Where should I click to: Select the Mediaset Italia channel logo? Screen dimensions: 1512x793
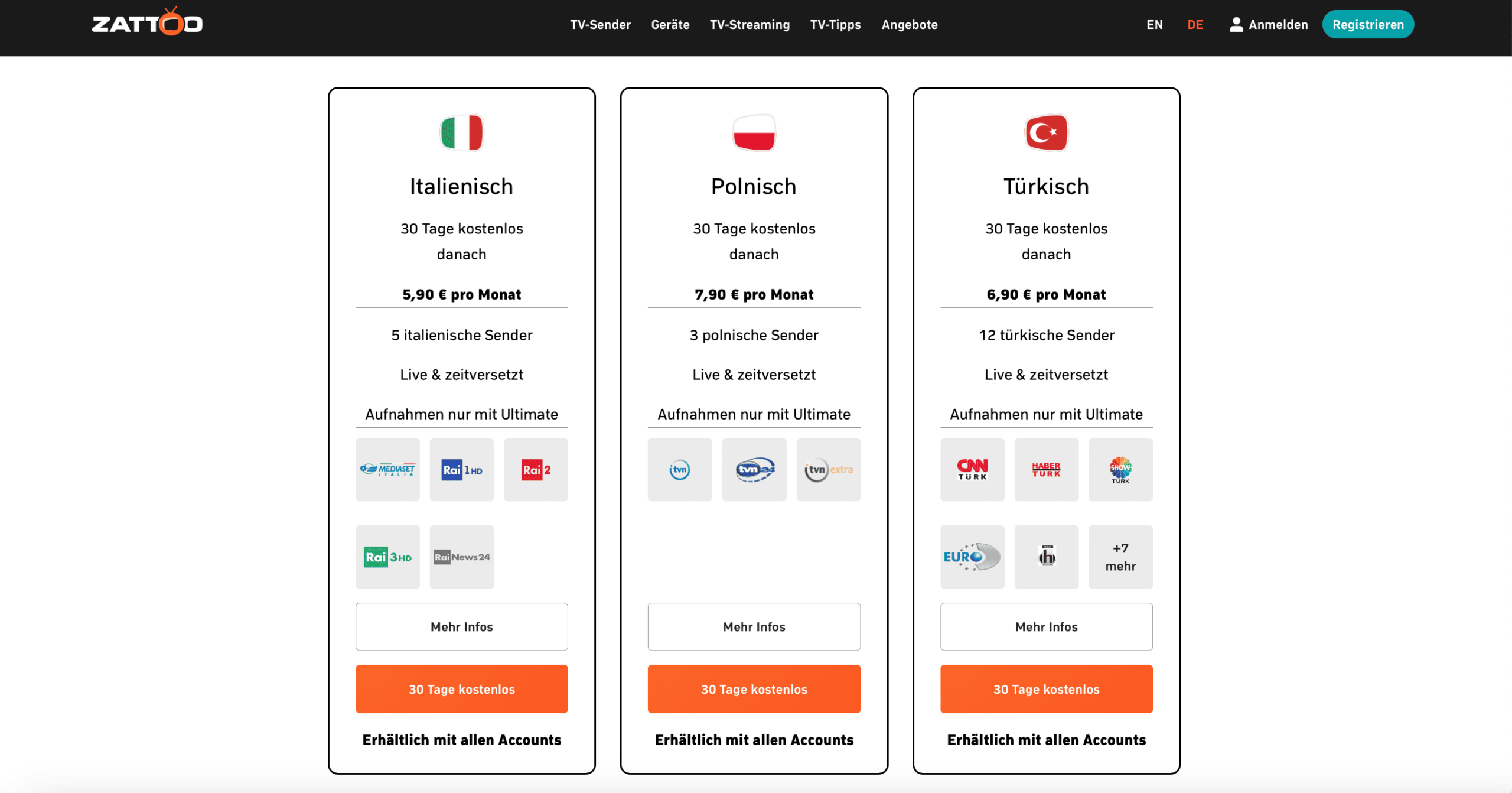[387, 470]
